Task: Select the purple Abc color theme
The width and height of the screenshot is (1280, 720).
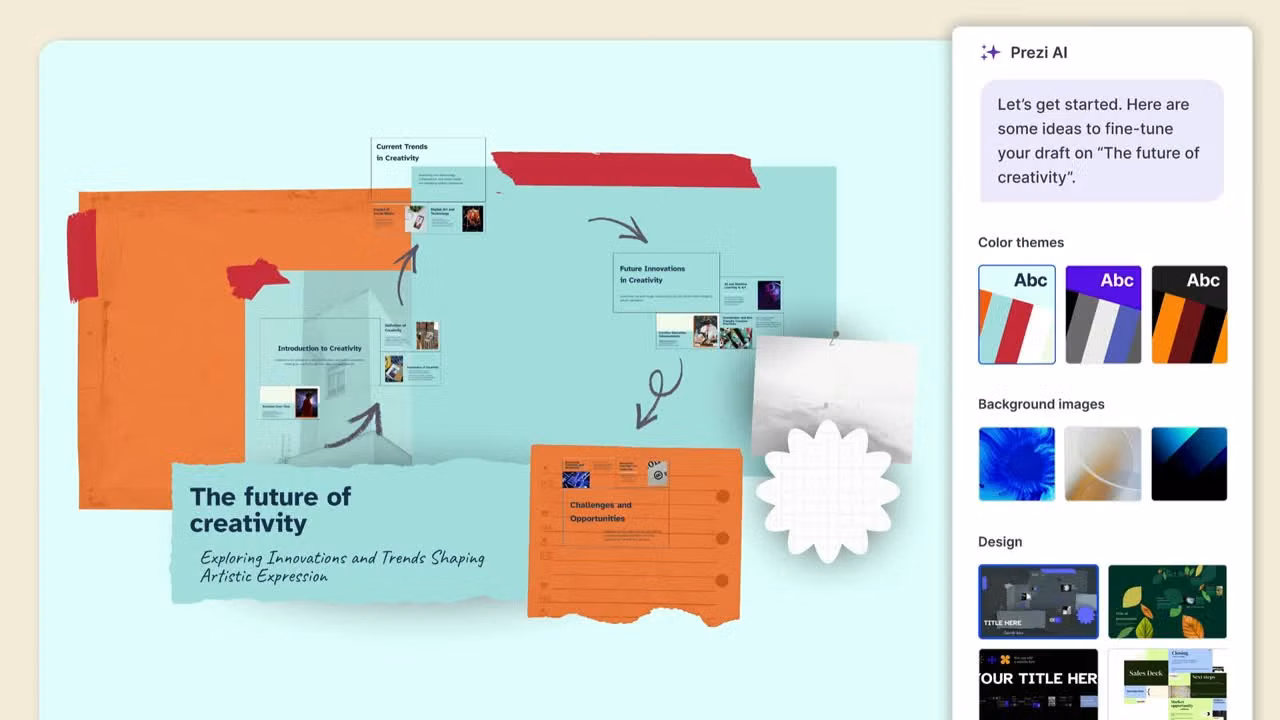Action: (1103, 313)
